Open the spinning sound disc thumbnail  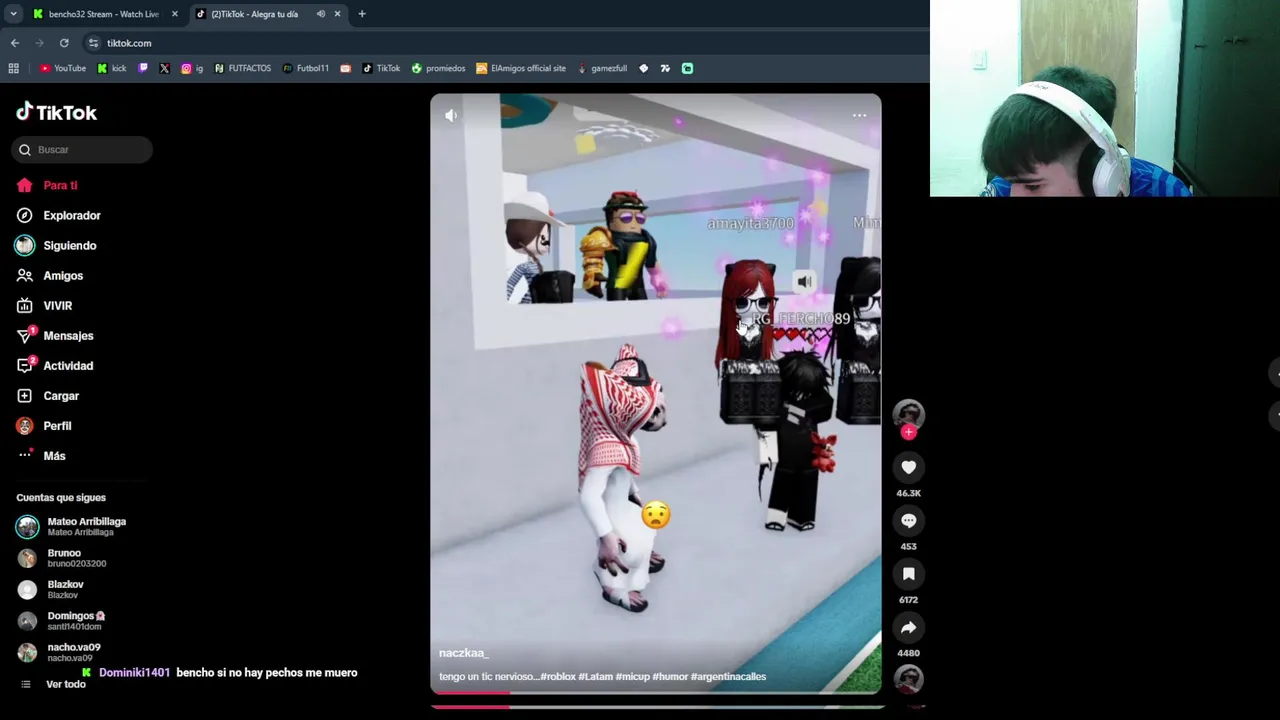(x=908, y=680)
